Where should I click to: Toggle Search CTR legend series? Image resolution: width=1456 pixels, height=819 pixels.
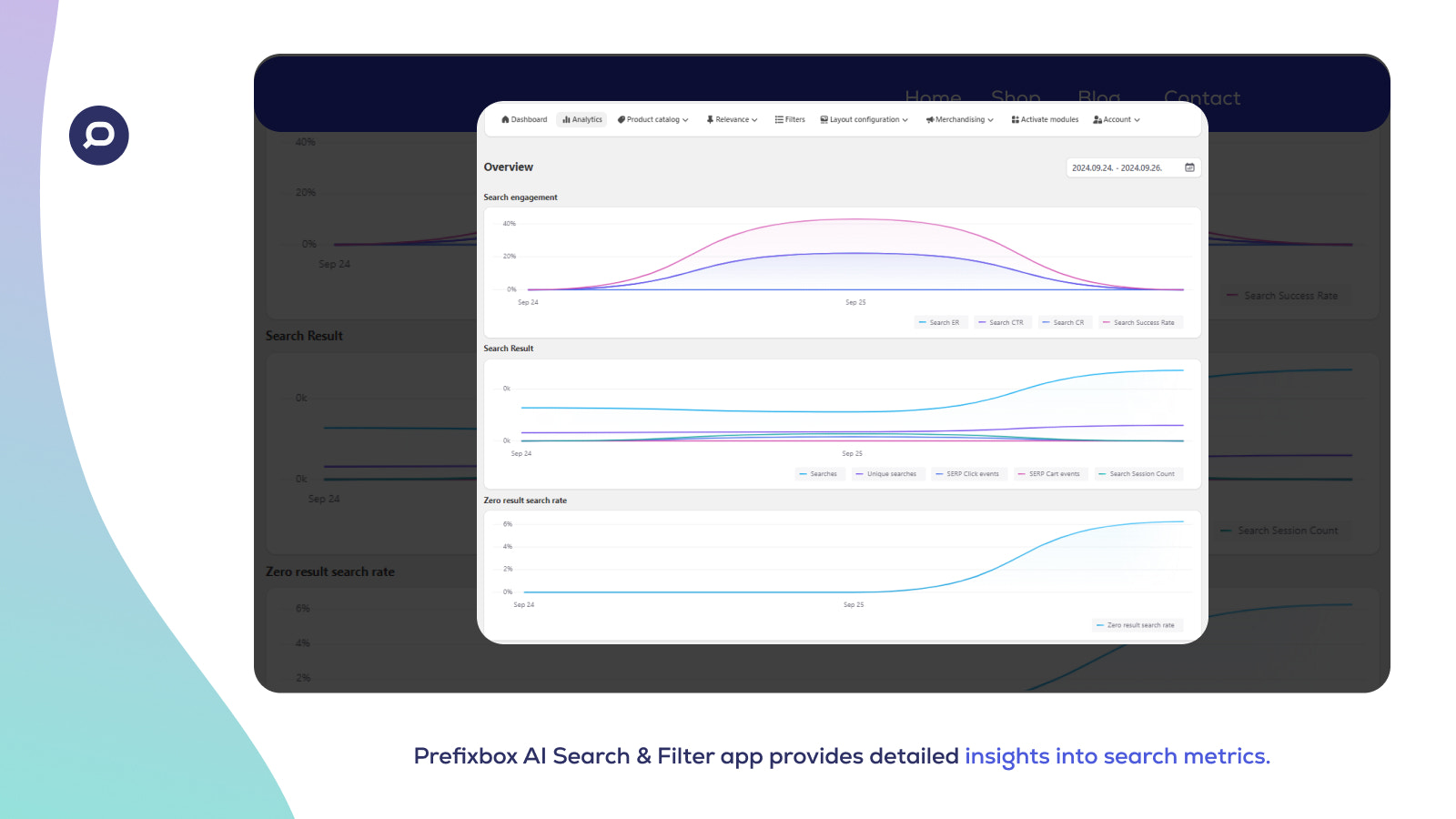pos(1001,322)
